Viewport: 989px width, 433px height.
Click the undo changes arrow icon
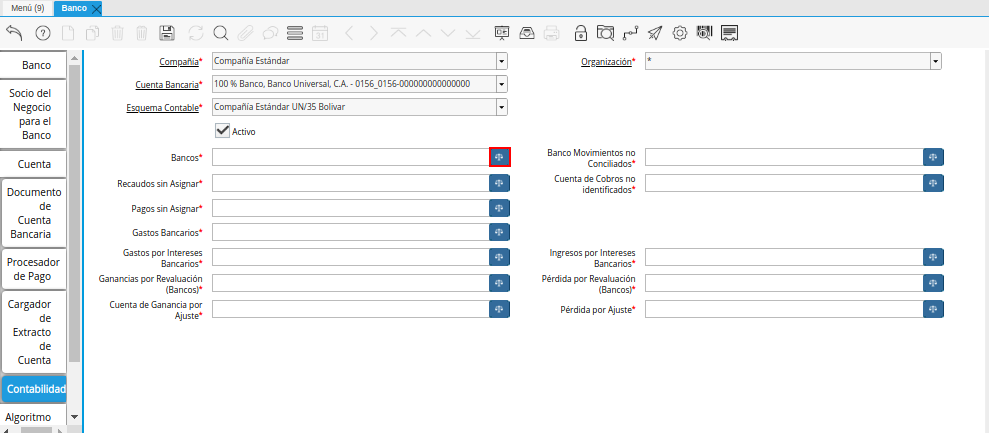14,33
